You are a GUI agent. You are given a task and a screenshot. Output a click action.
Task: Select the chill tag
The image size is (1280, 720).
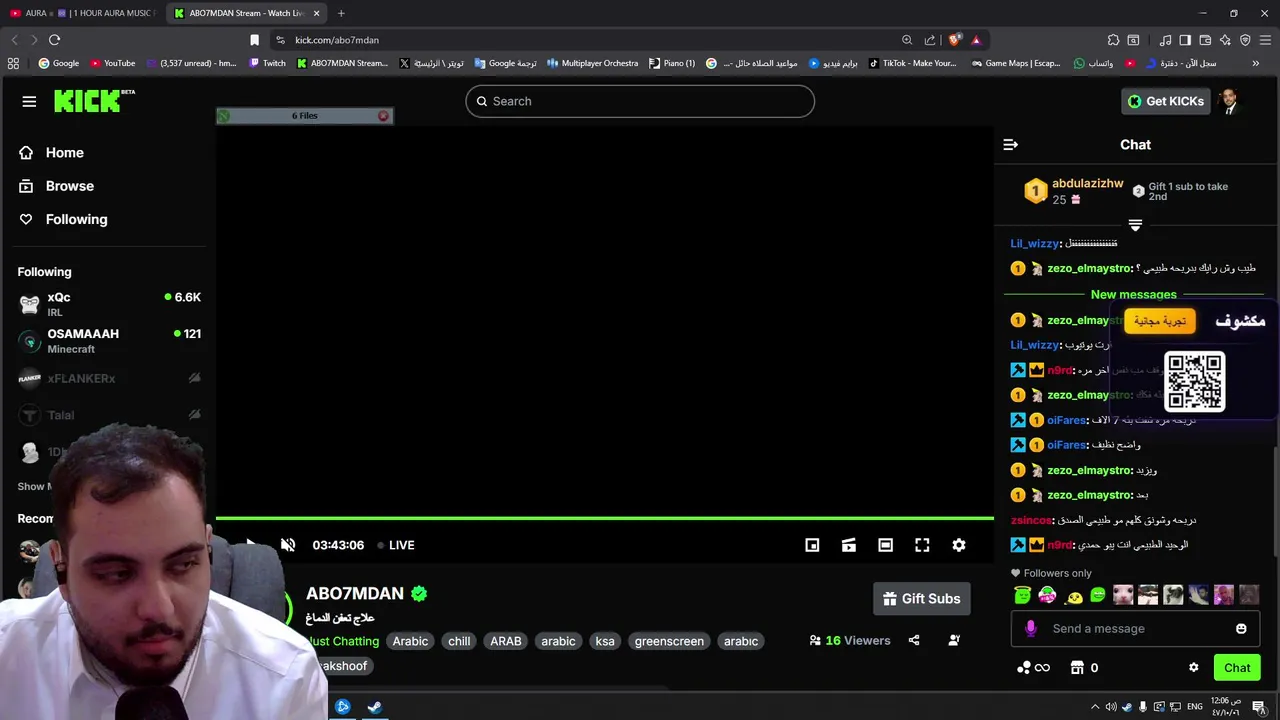(459, 641)
